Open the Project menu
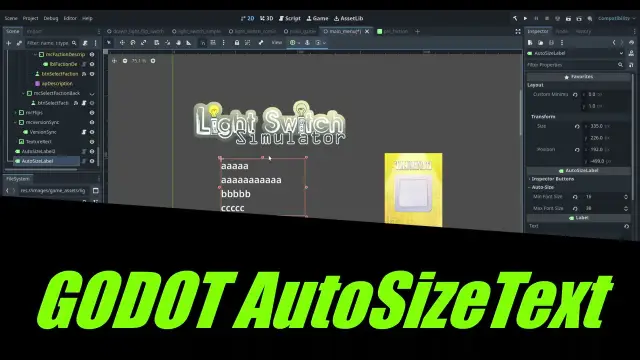640x360 pixels. (x=30, y=18)
